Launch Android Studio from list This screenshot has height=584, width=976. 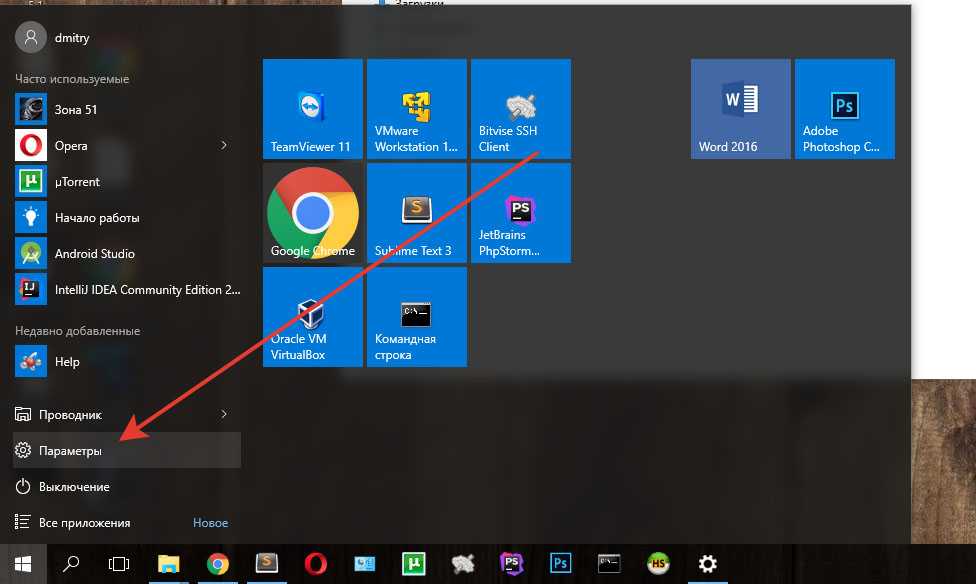pyautogui.click(x=127, y=253)
